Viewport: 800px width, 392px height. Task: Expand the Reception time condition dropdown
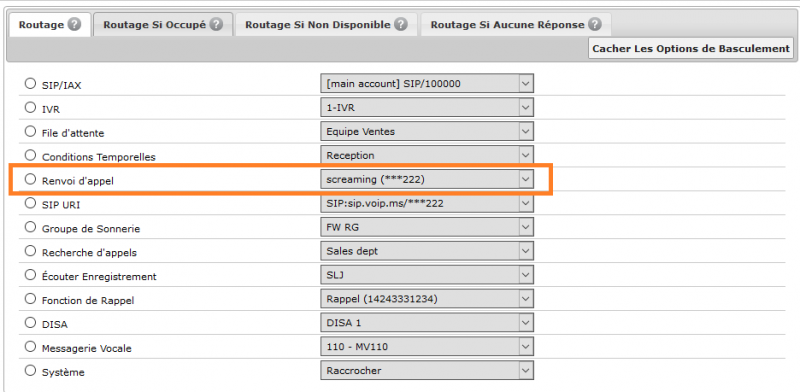click(427, 155)
